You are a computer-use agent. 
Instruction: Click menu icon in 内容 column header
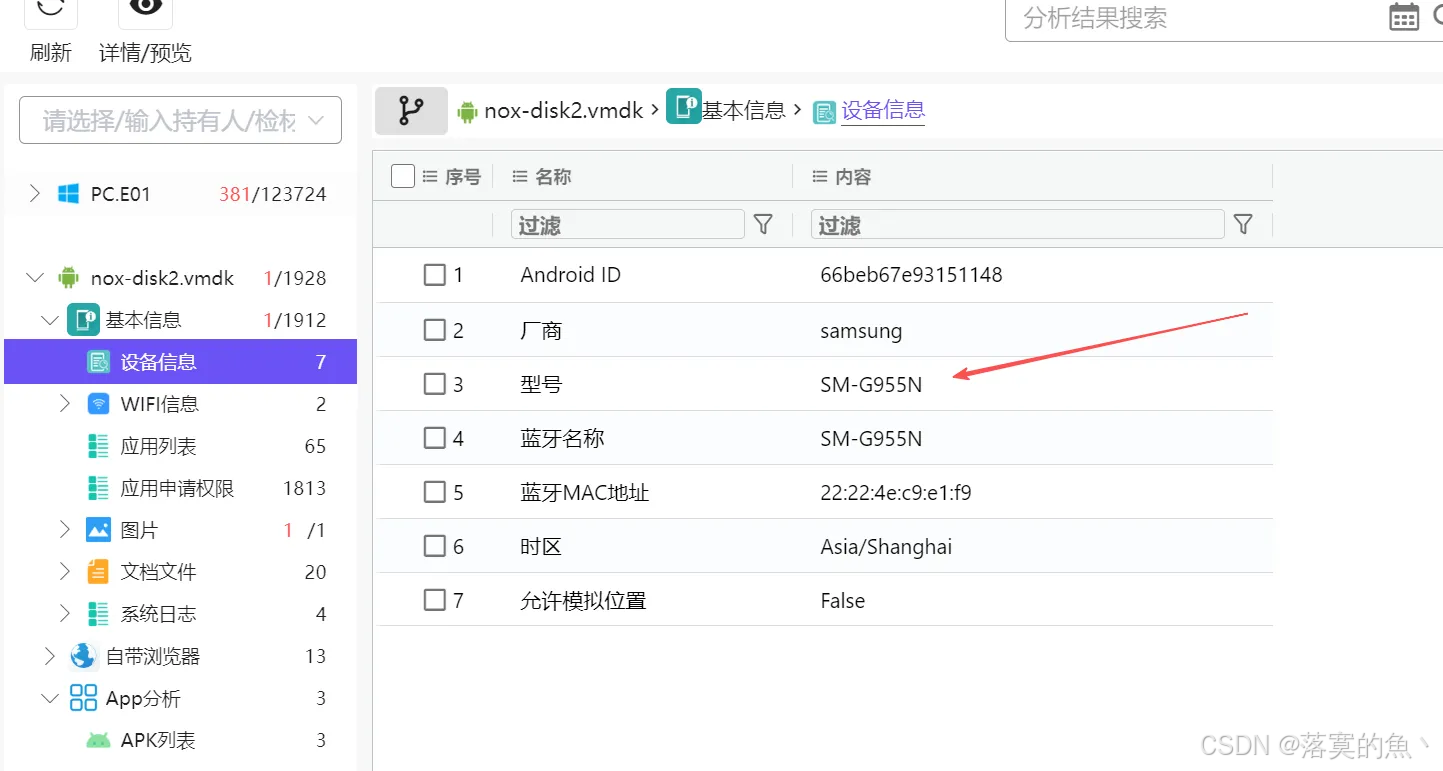tap(820, 176)
